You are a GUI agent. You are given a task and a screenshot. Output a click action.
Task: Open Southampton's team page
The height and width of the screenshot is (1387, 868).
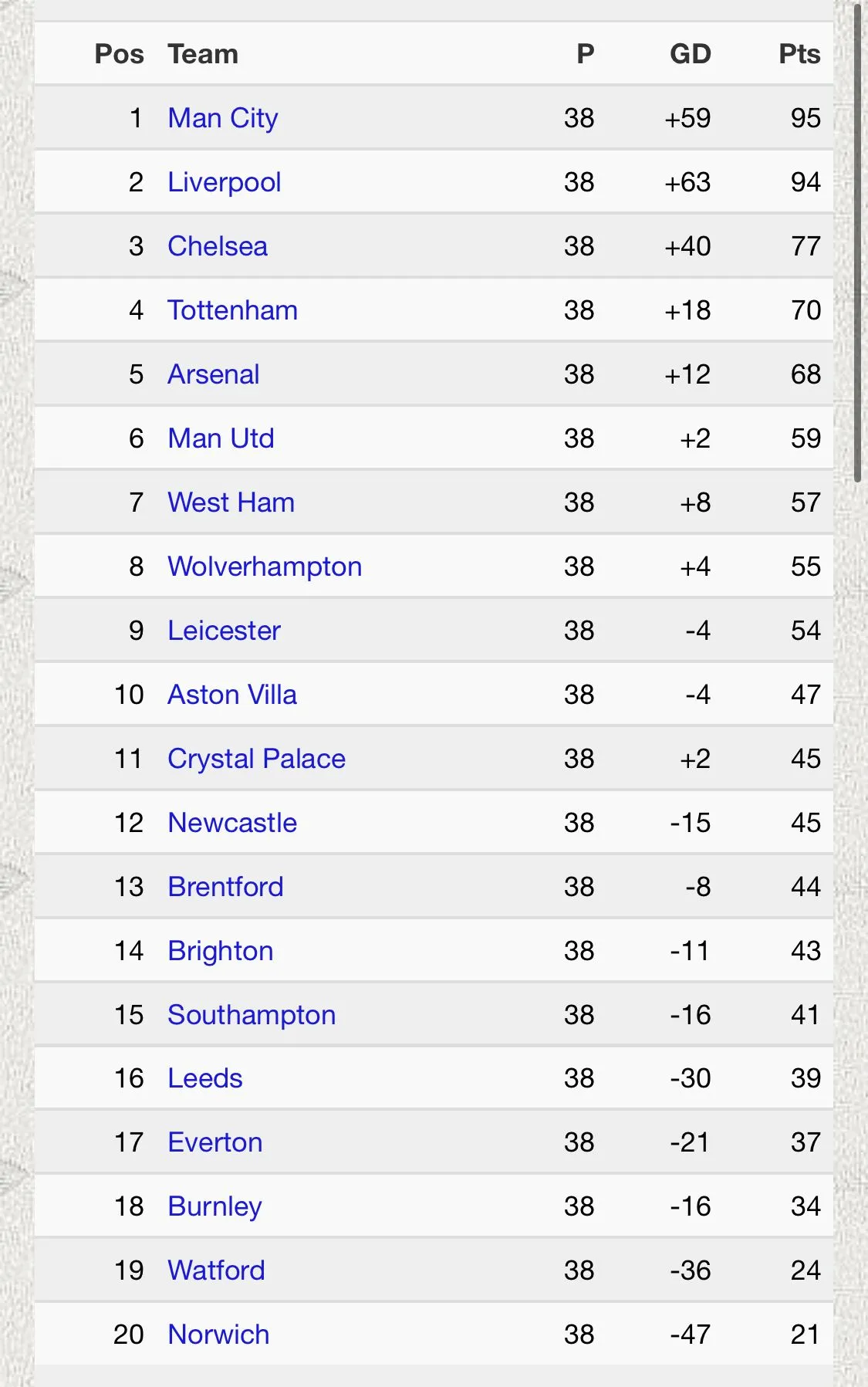[x=252, y=1015]
